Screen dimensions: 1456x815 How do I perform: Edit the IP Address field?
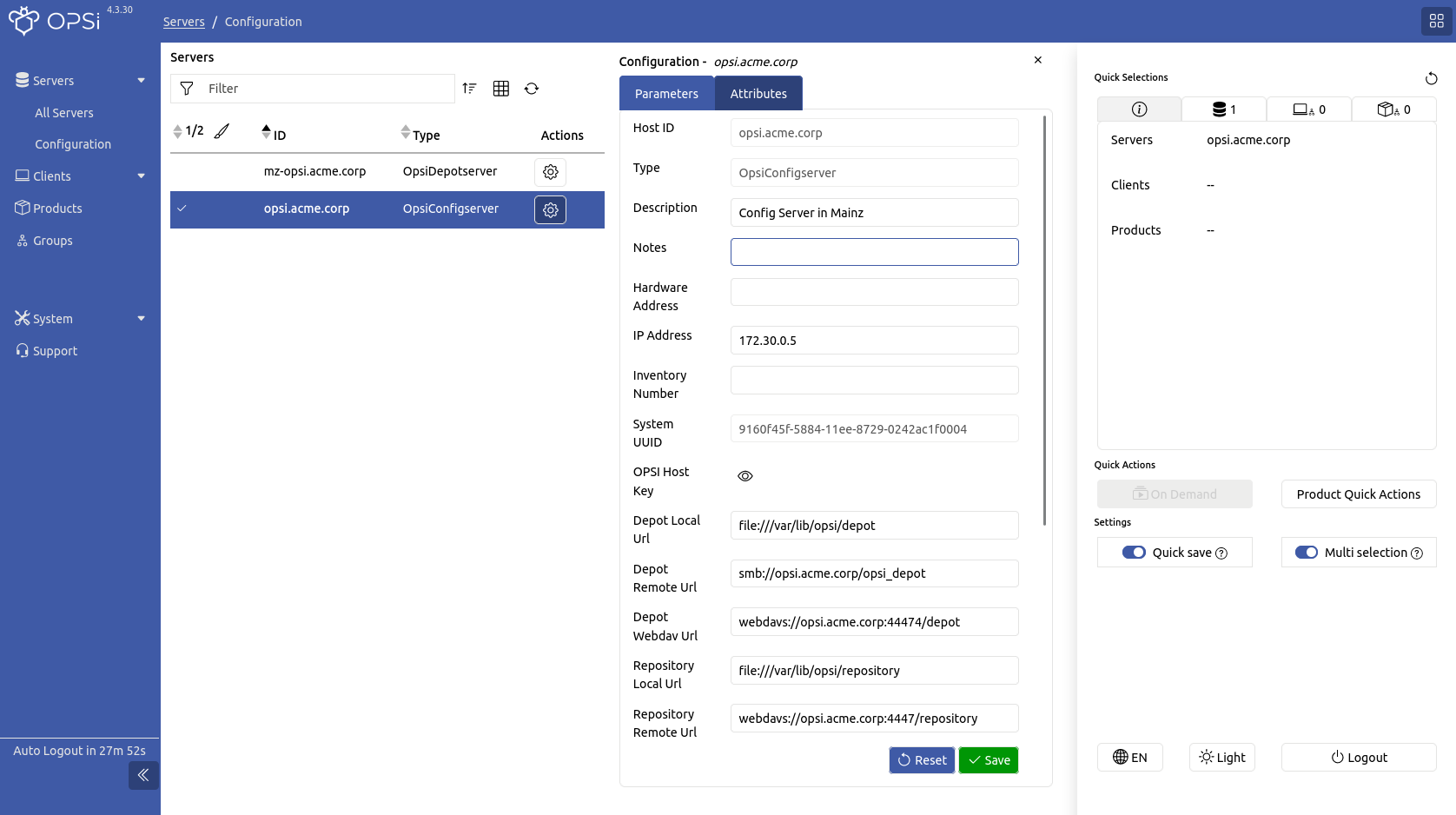click(x=874, y=341)
